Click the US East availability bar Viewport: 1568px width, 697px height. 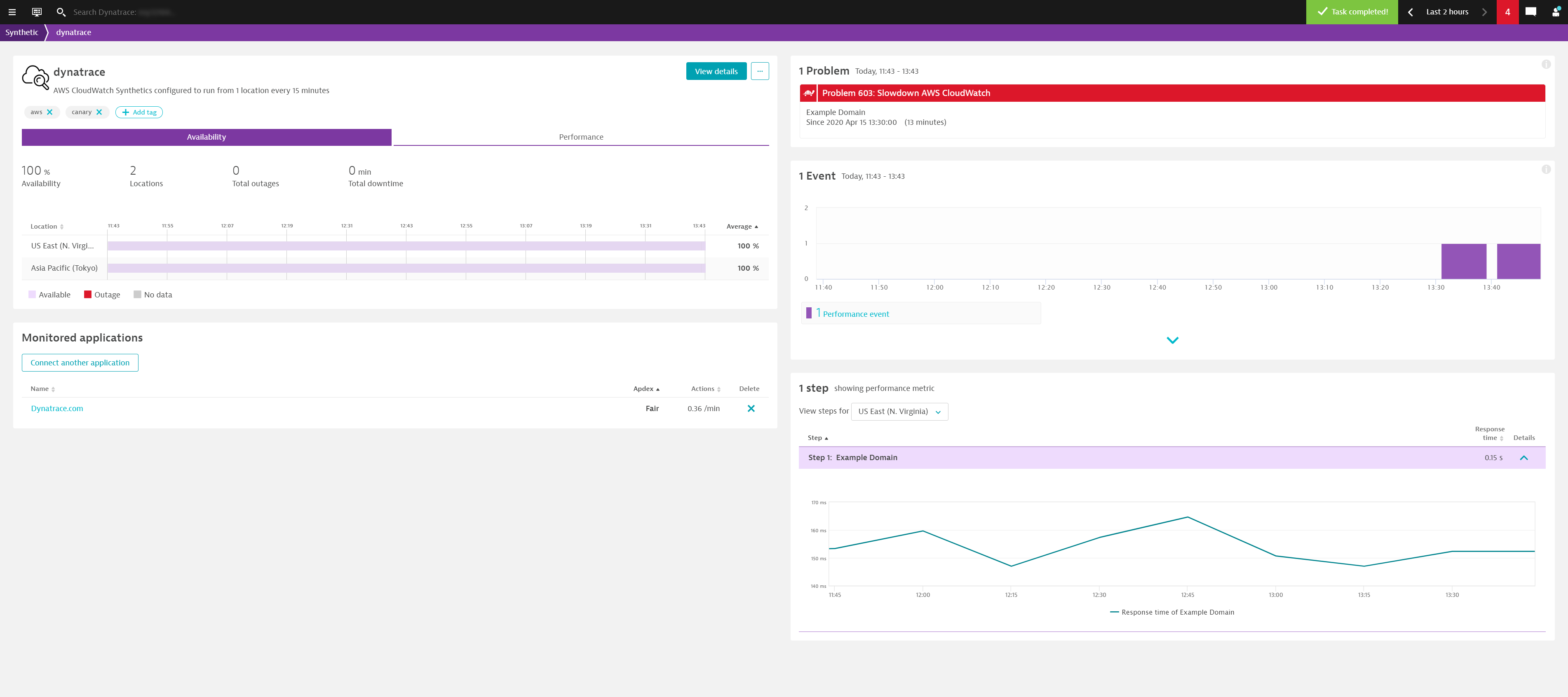click(x=406, y=246)
